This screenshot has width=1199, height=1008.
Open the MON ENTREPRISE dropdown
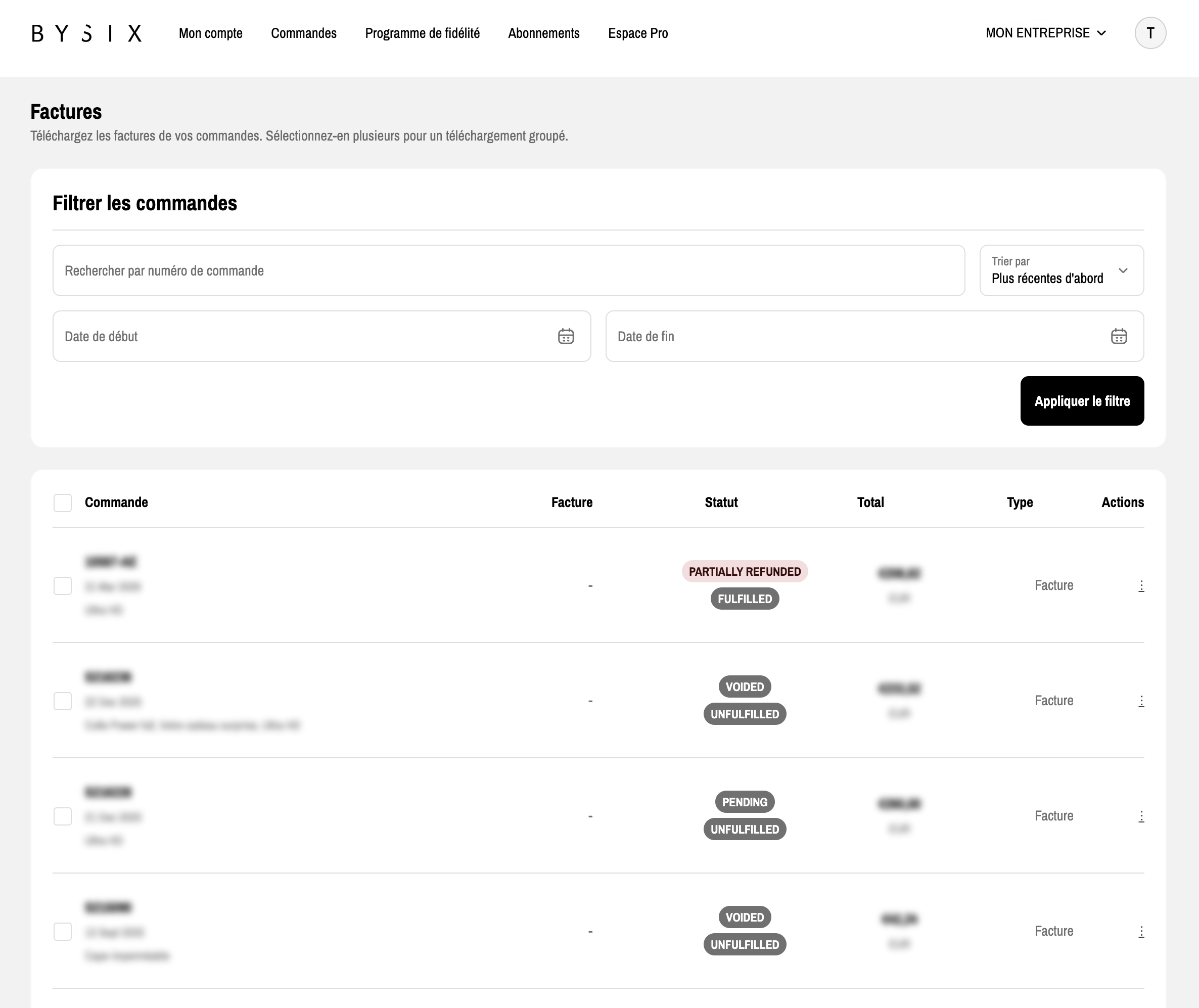(1045, 33)
